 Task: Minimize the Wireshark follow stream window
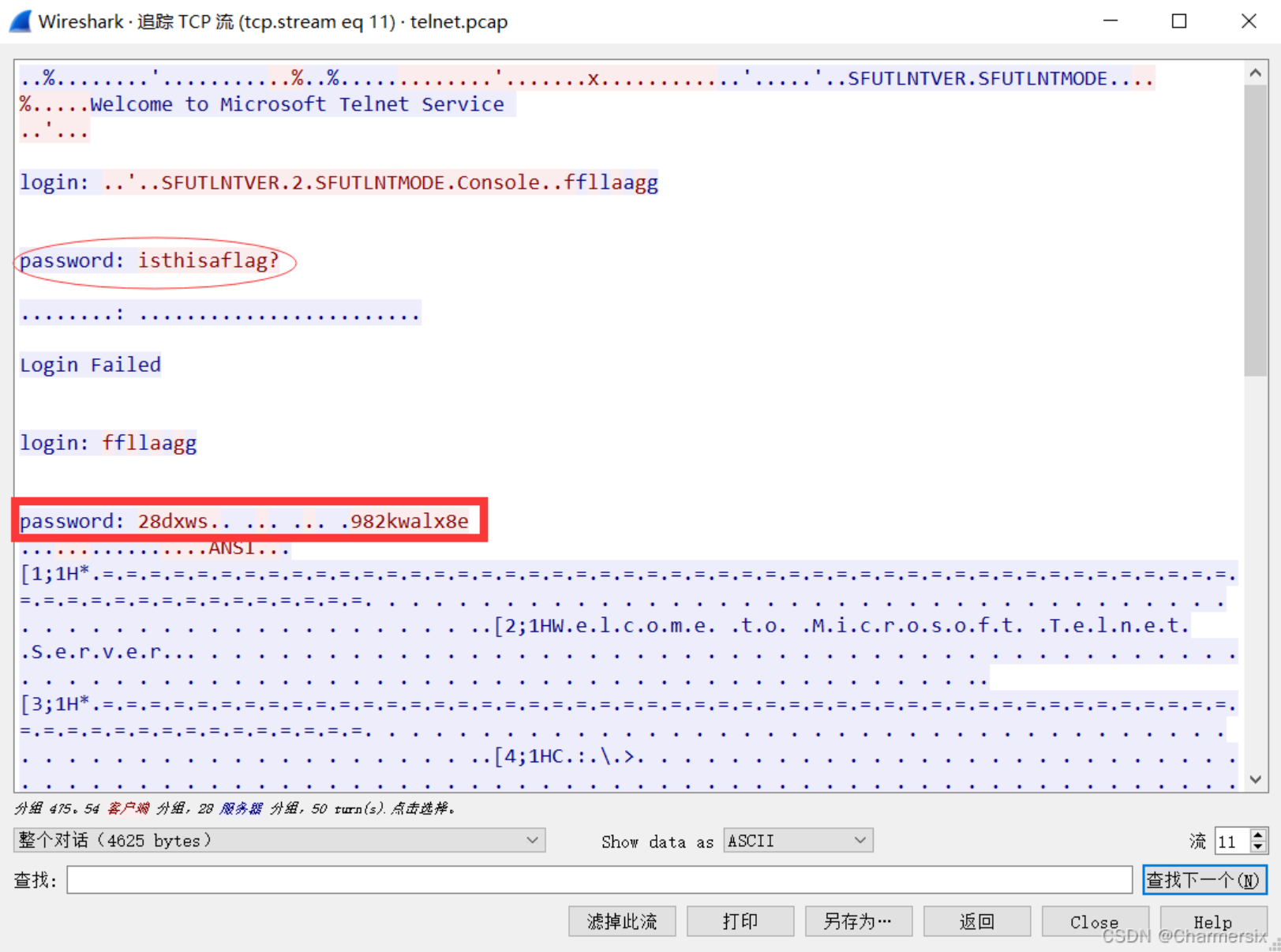tap(1111, 21)
